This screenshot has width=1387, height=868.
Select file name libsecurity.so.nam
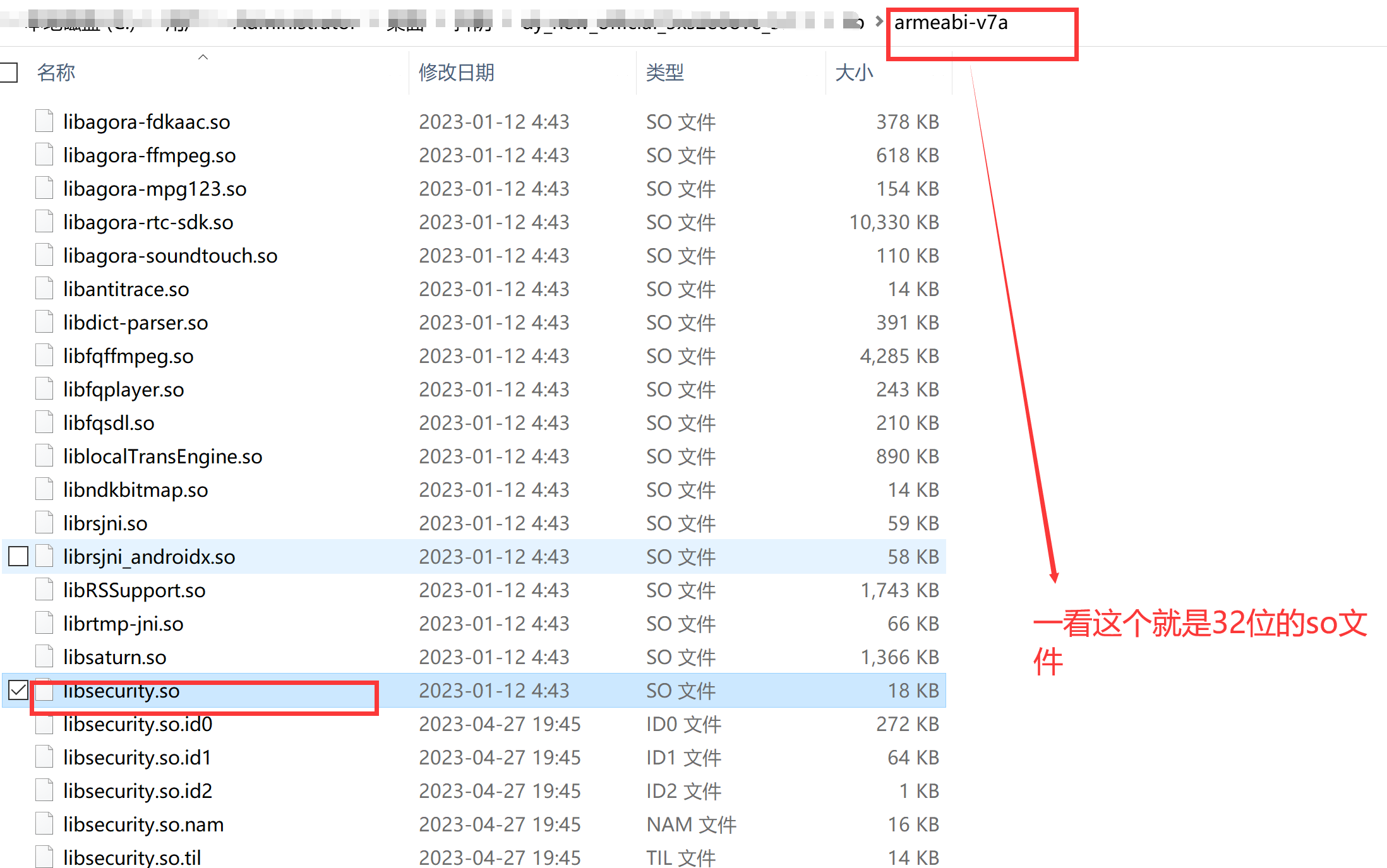[143, 824]
